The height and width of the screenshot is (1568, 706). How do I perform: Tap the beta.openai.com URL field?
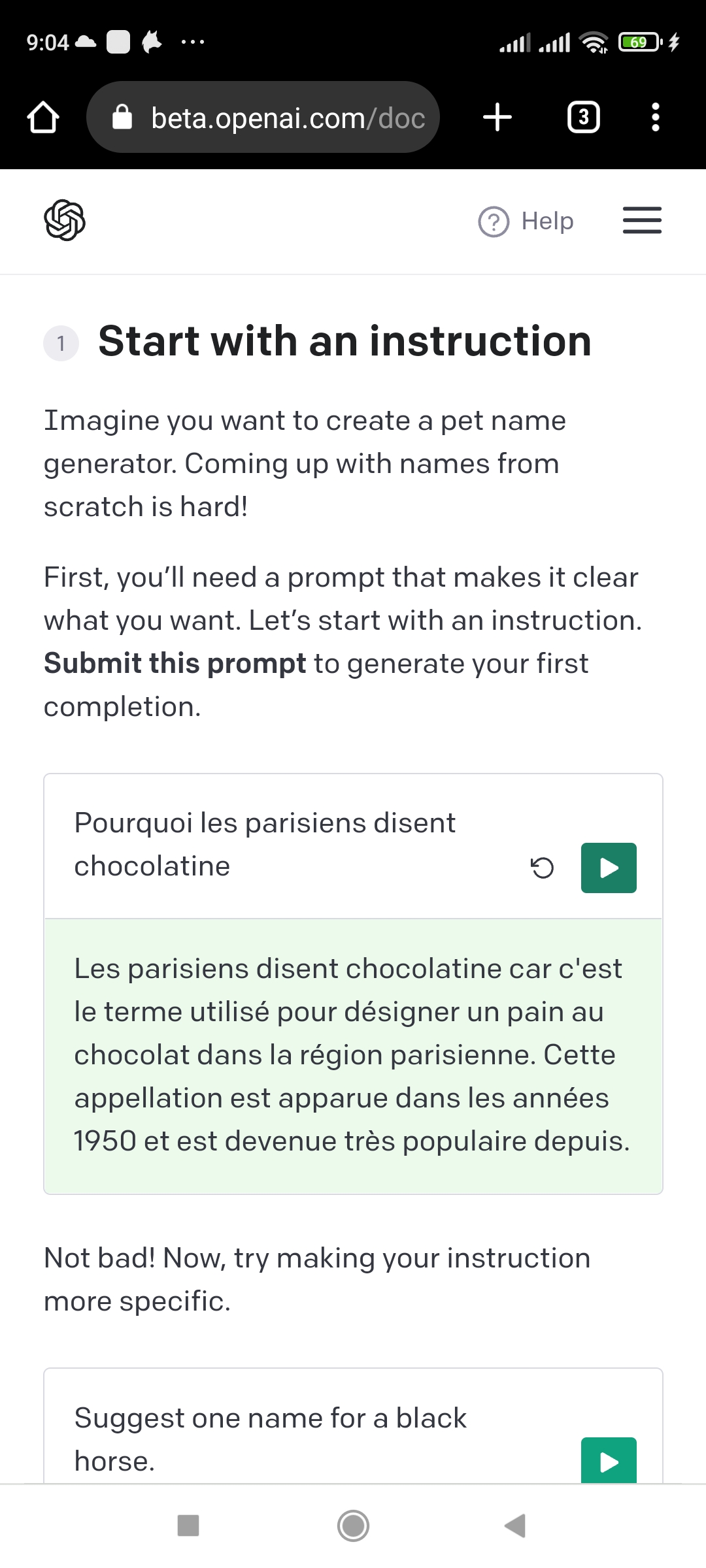[x=288, y=118]
